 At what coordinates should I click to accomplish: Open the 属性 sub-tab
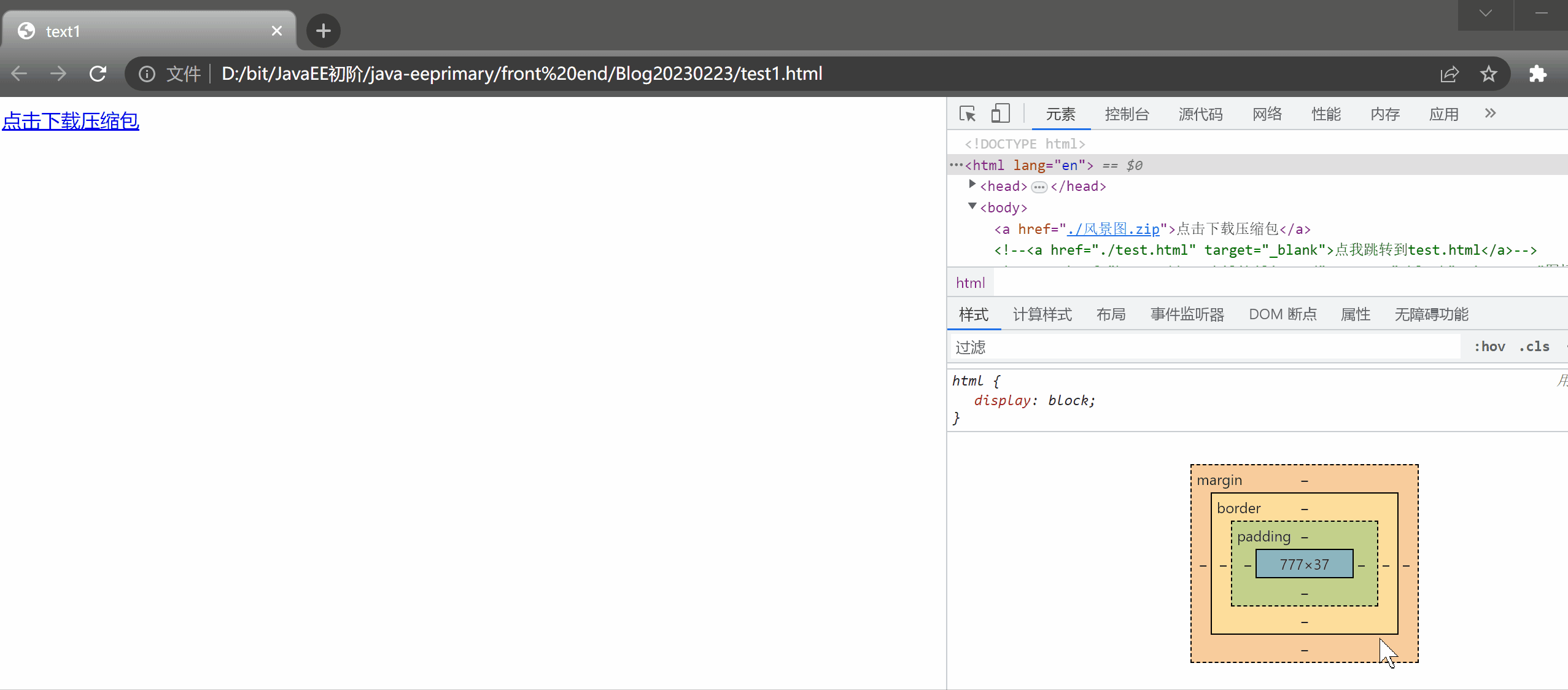point(1356,314)
